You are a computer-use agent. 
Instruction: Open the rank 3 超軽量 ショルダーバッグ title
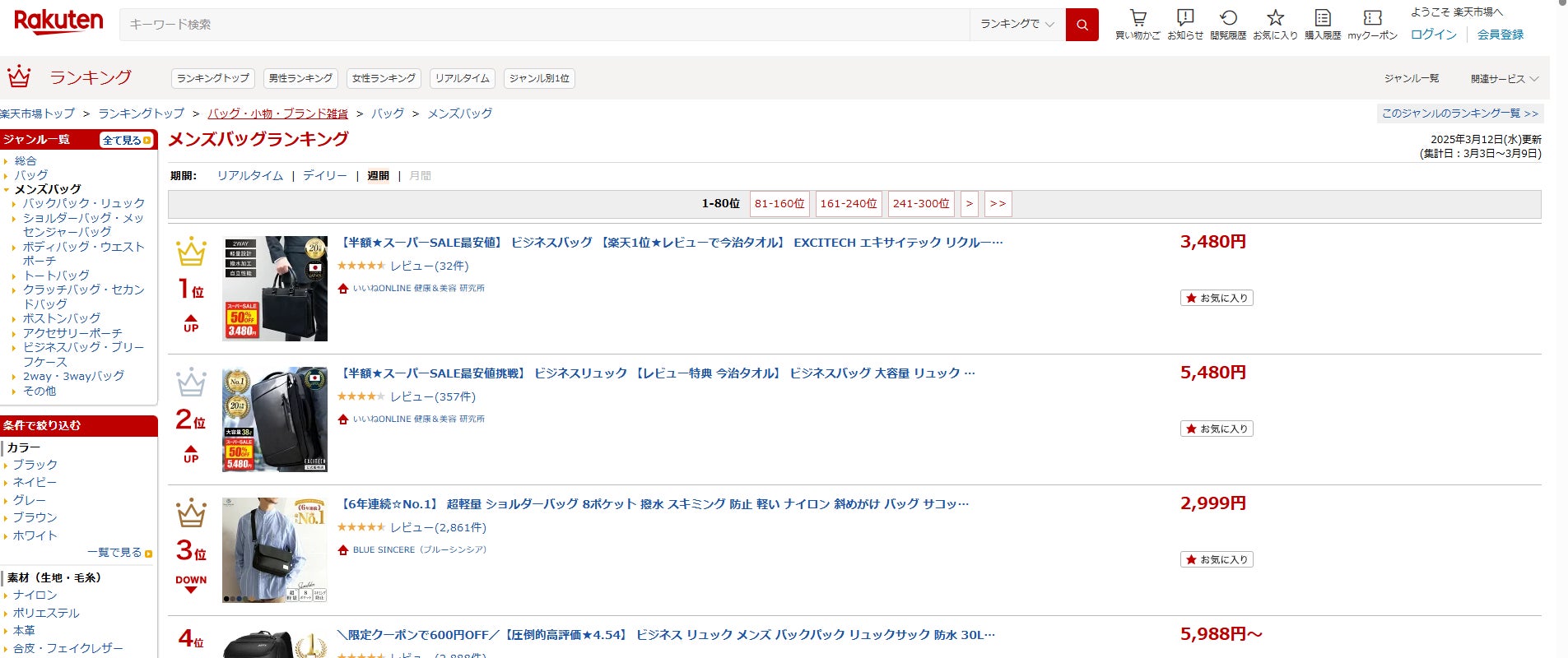click(x=654, y=504)
